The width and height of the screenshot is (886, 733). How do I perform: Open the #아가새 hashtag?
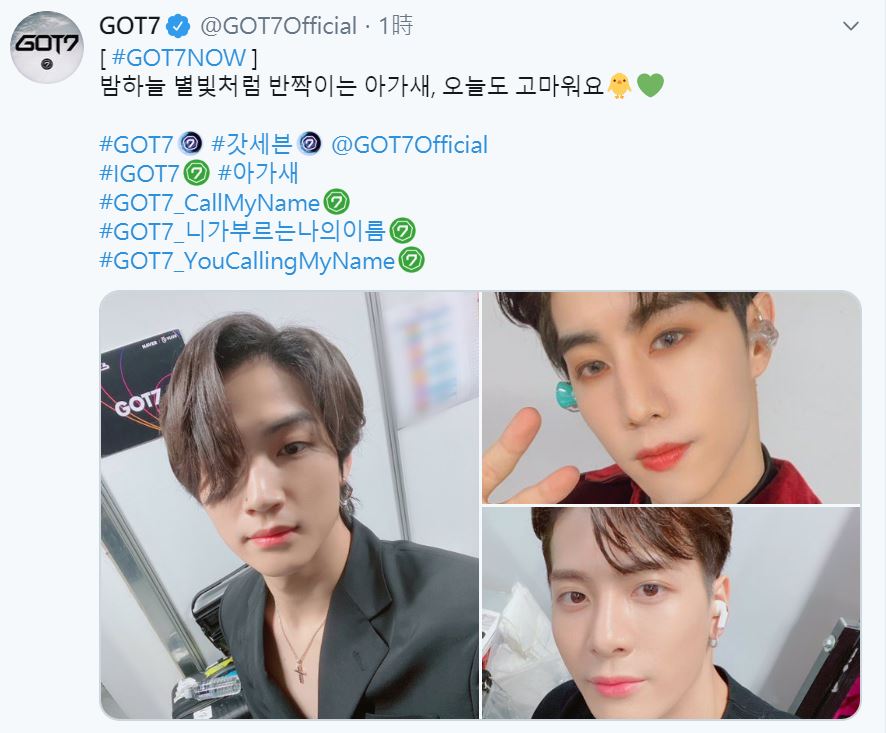258,173
